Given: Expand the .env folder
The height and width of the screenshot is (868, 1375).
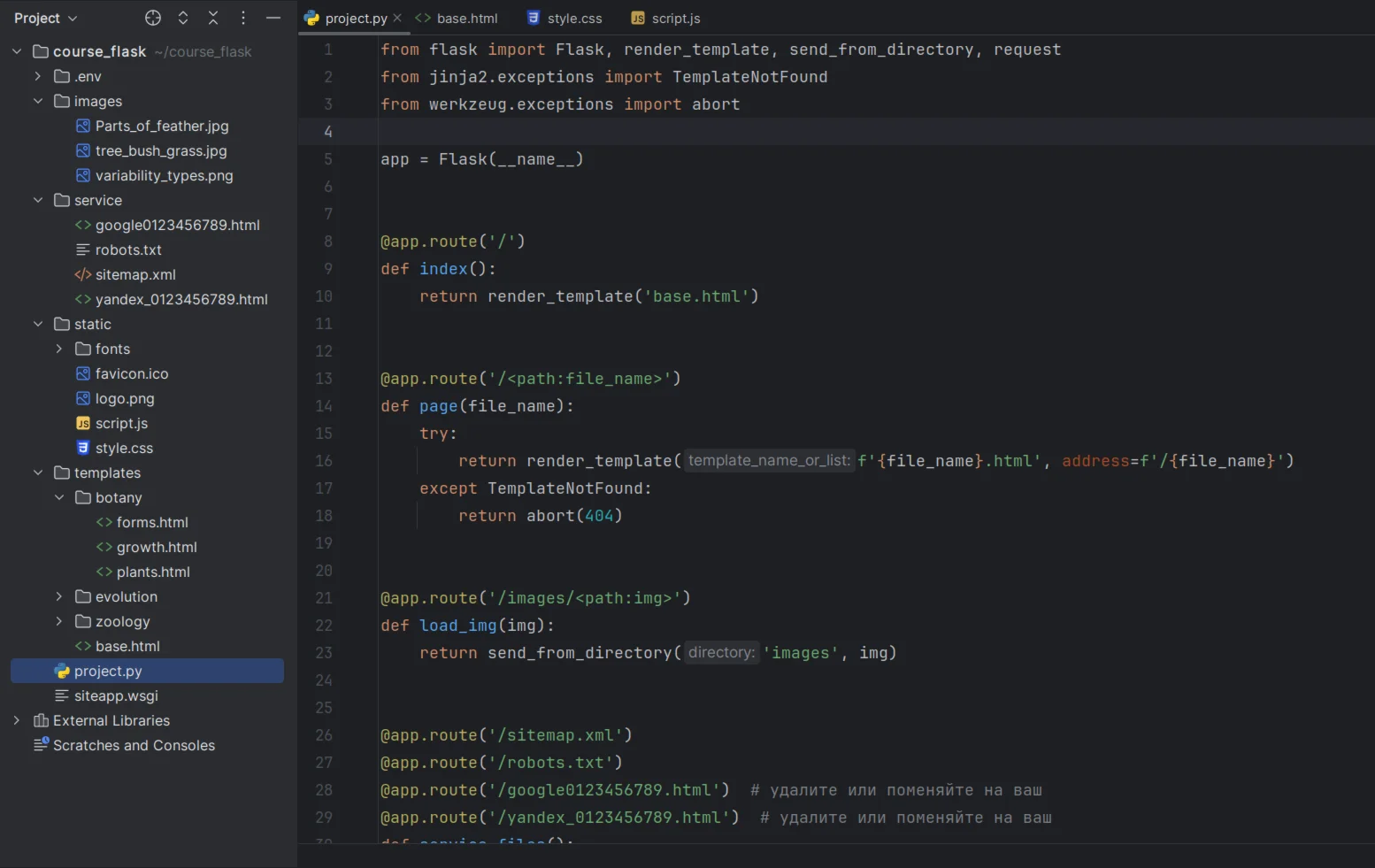Looking at the screenshot, I should pos(38,76).
